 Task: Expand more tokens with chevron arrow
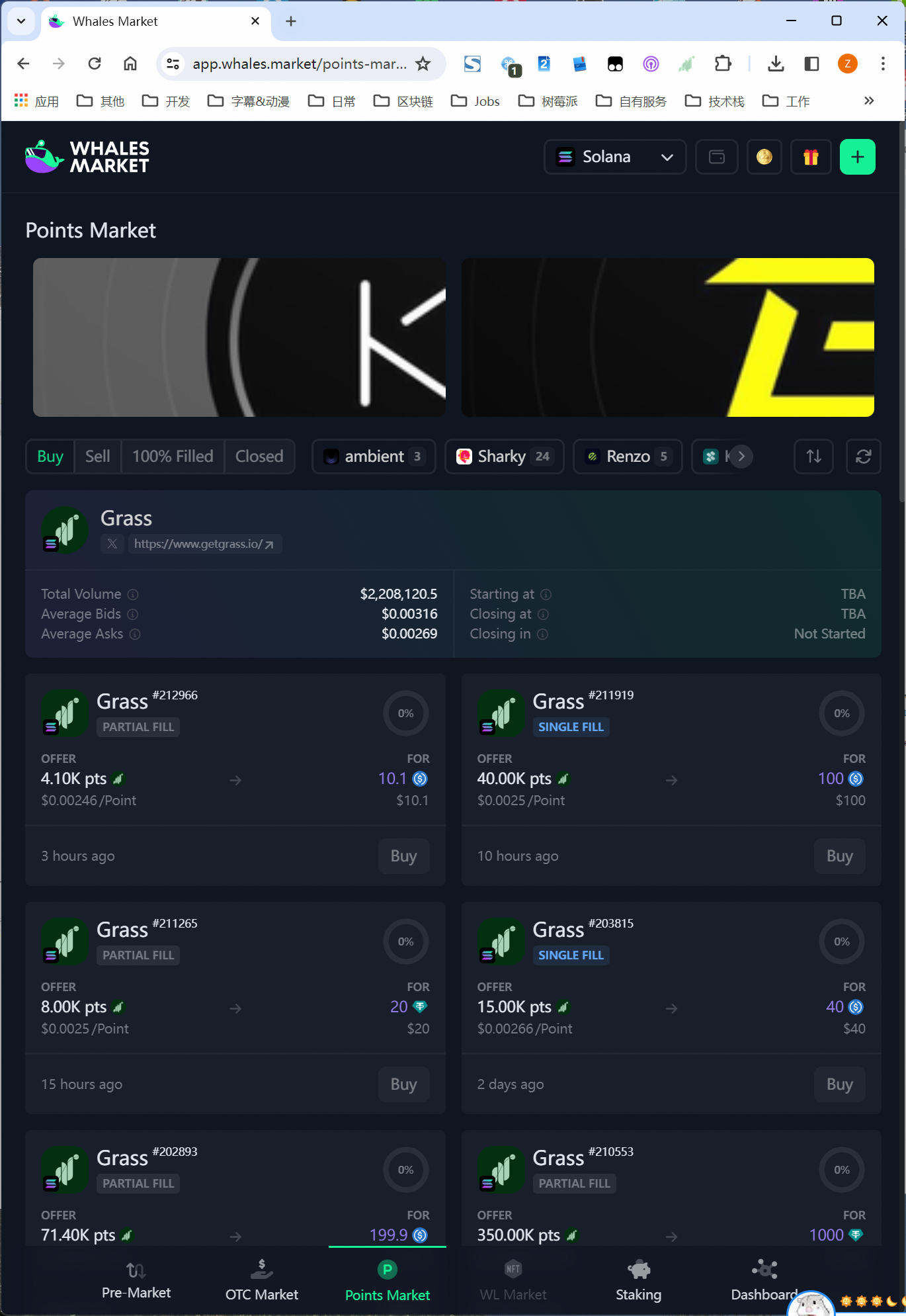(x=741, y=457)
